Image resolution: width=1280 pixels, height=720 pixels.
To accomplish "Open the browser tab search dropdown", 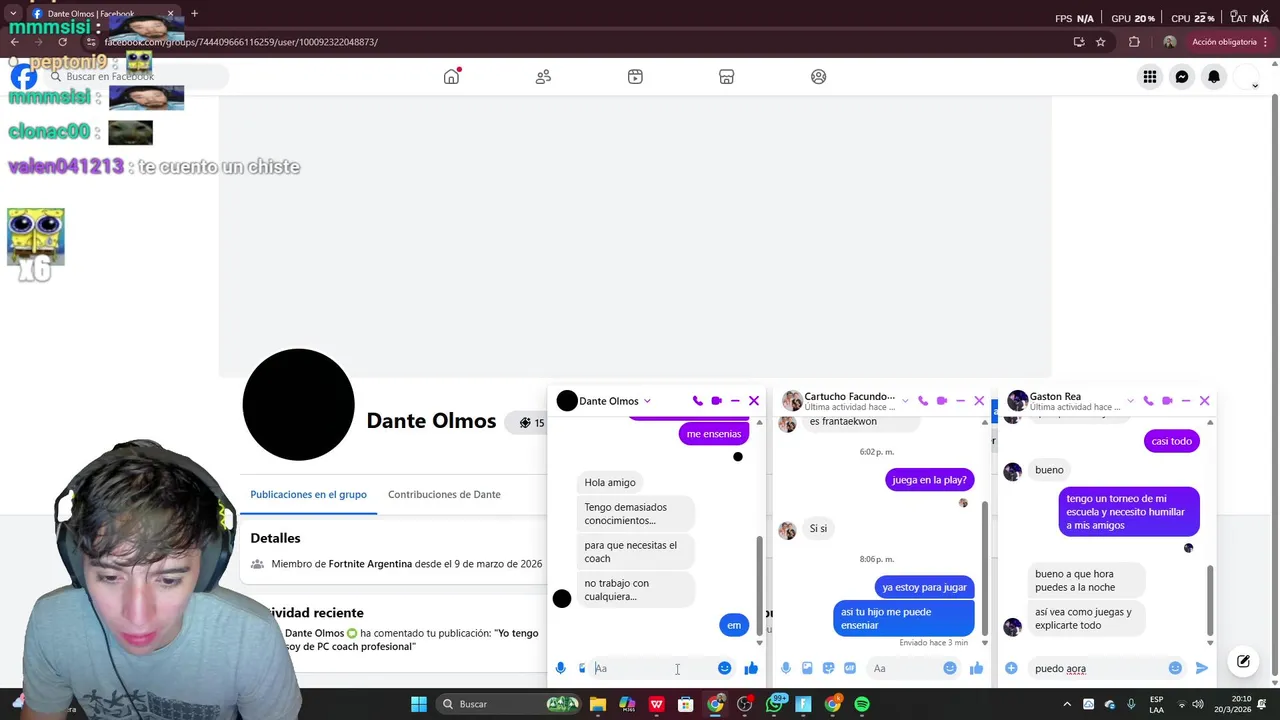I will 13,14.
